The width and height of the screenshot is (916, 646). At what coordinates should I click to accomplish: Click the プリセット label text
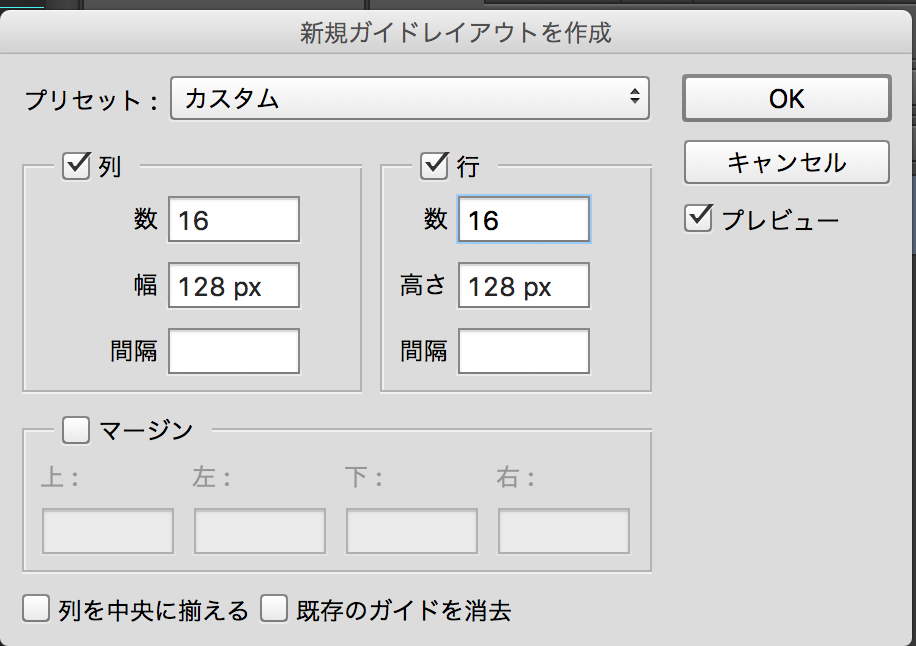click(91, 100)
